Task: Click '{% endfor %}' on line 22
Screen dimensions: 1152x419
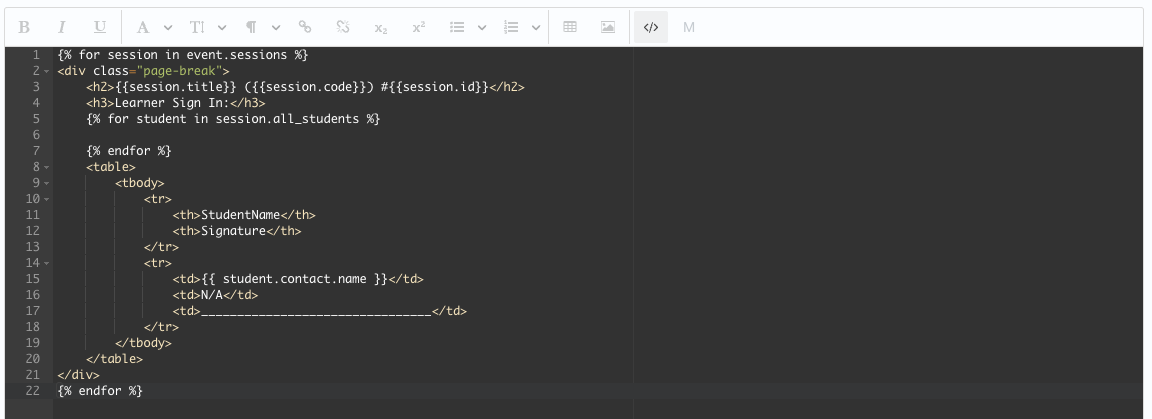Action: click(100, 391)
